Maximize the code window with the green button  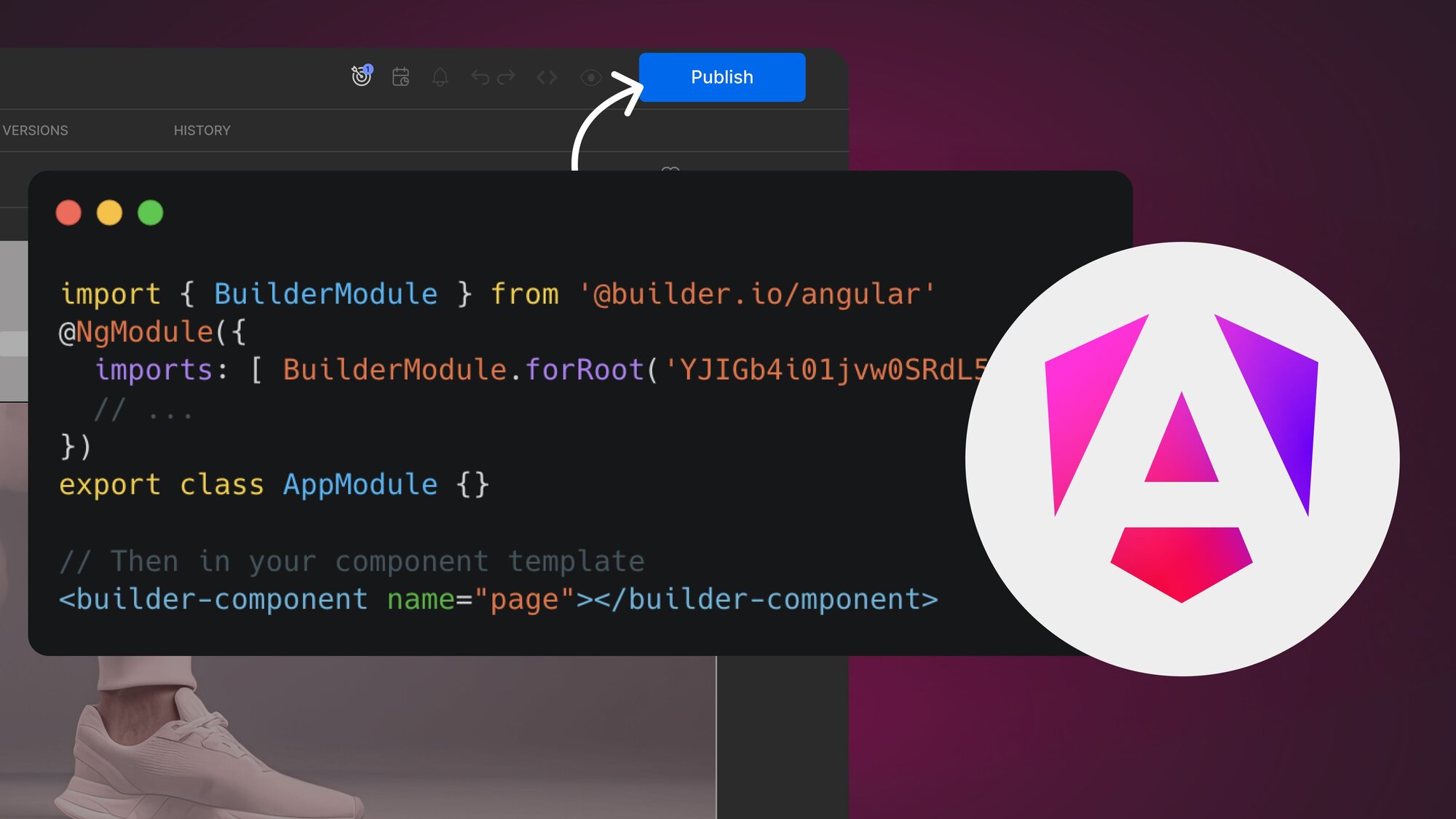pos(151,213)
